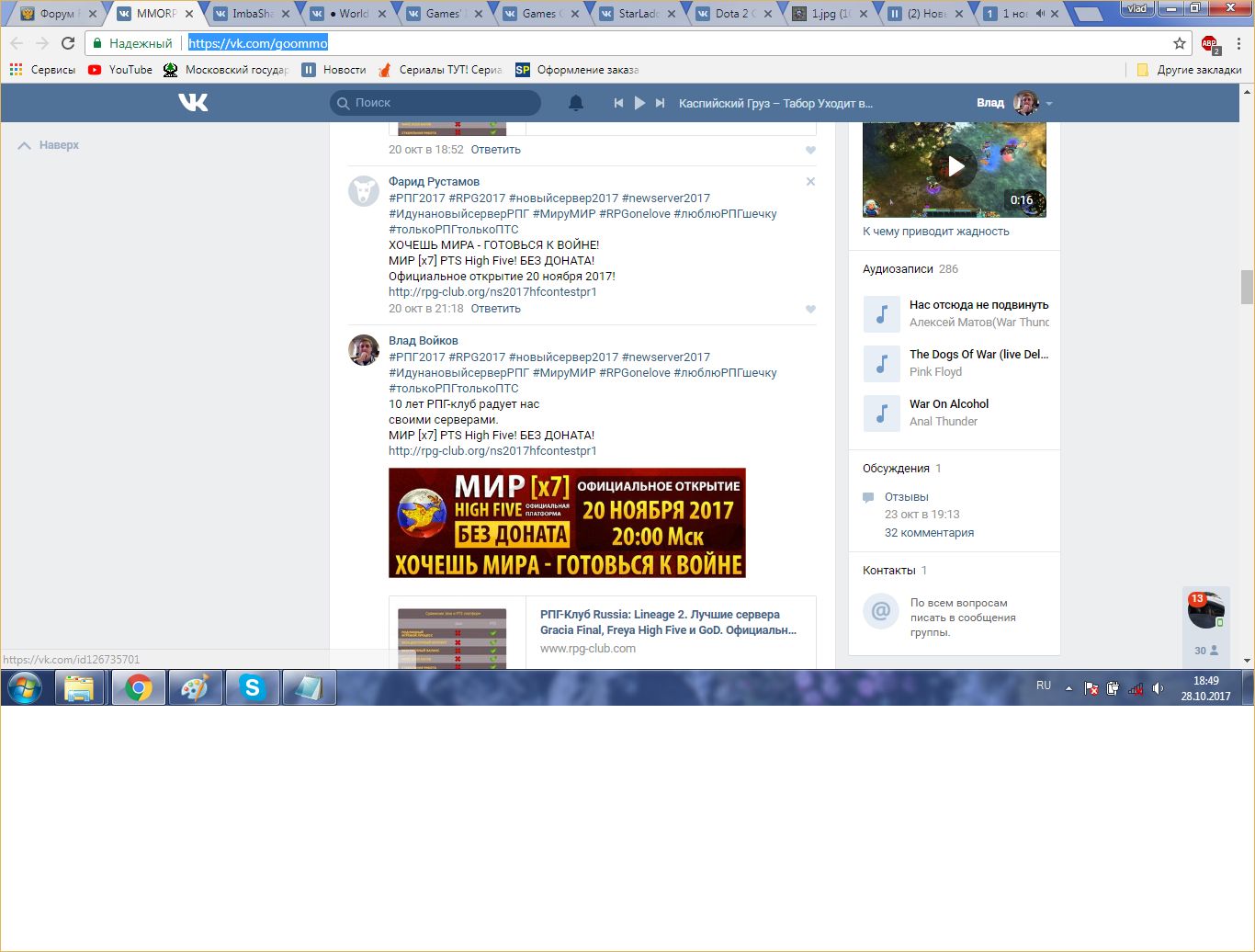This screenshot has height=952, width=1255.
Task: Click the address bar URL
Action: click(x=258, y=43)
